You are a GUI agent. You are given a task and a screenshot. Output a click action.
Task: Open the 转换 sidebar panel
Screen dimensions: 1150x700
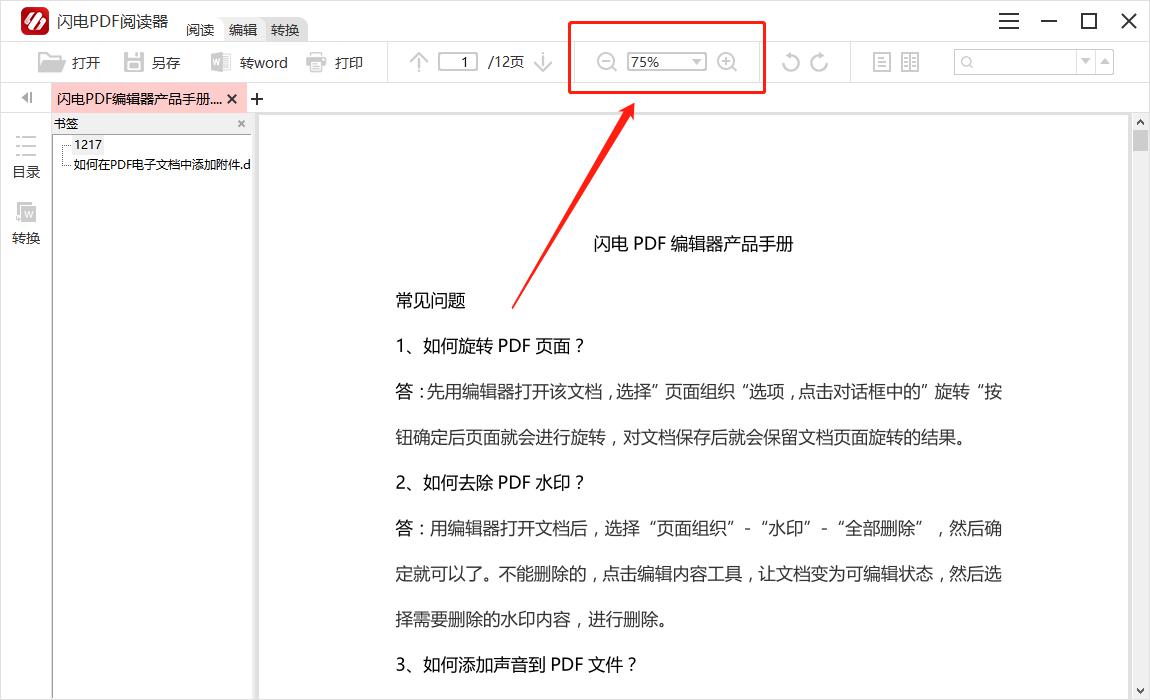pos(26,223)
